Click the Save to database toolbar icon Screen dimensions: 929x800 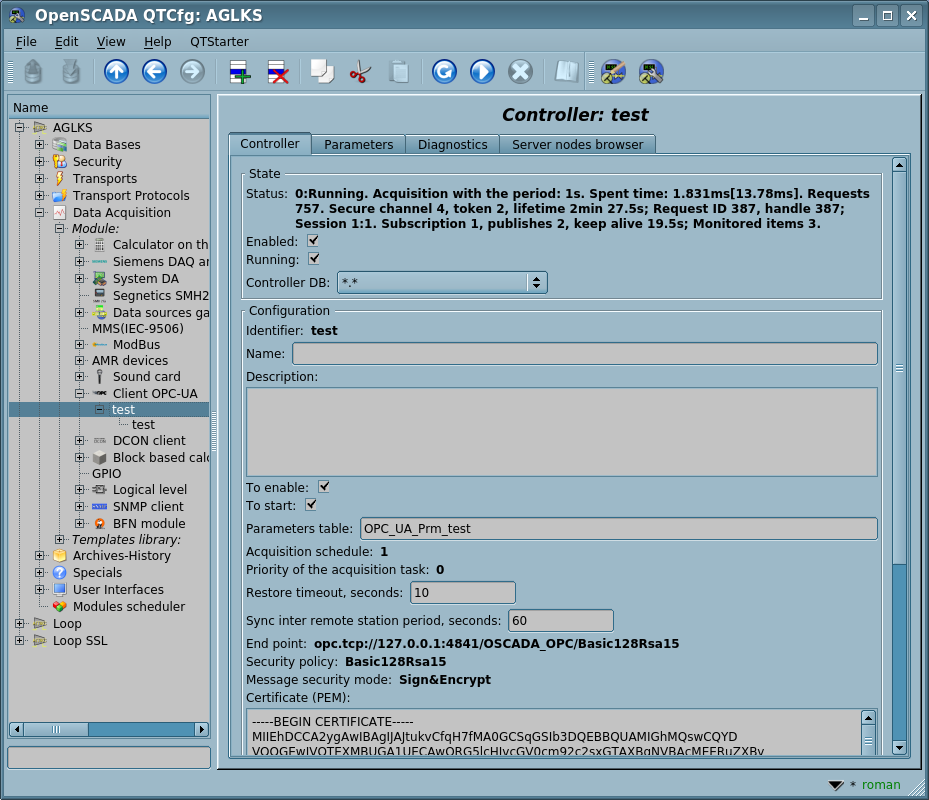click(71, 72)
